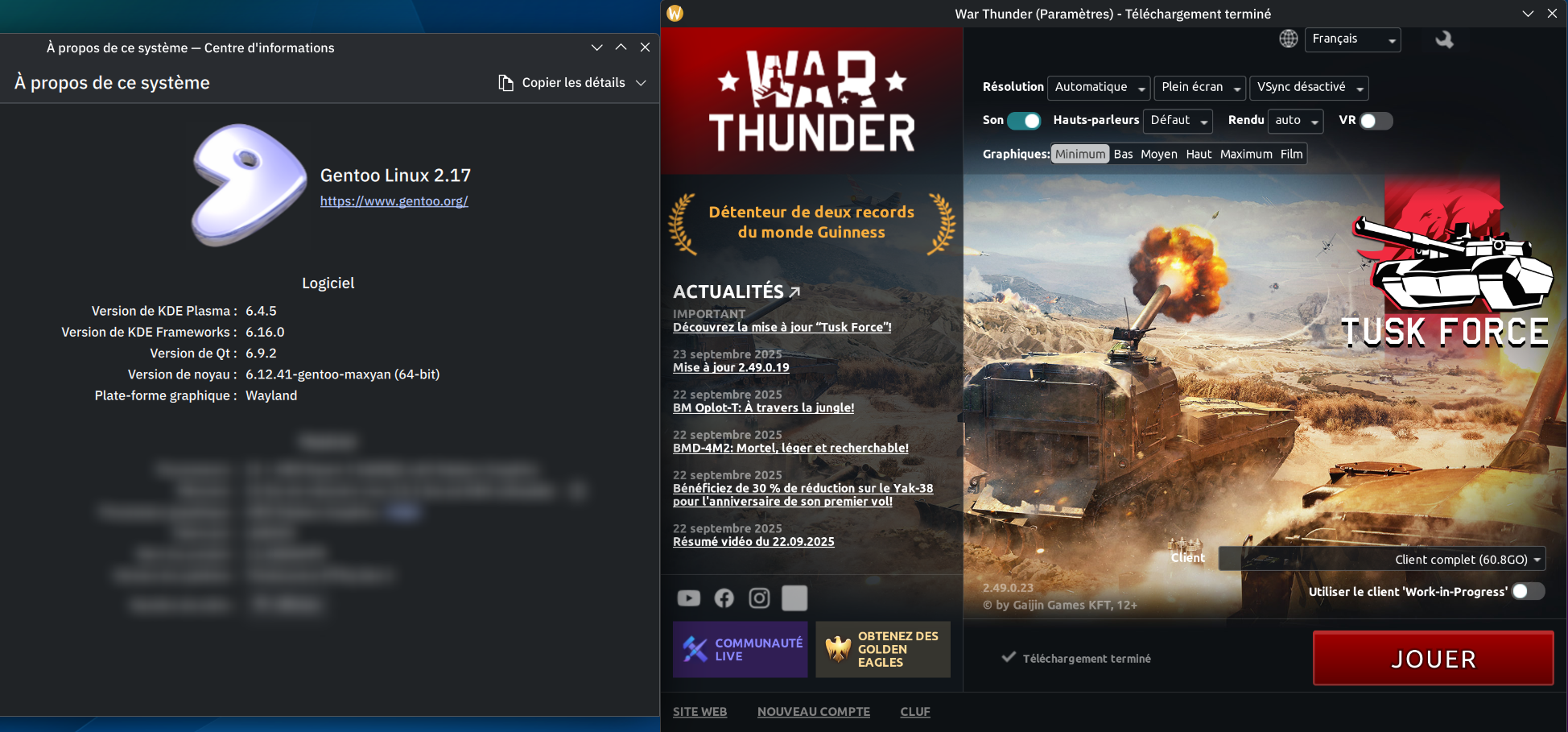Image resolution: width=1568 pixels, height=732 pixels.
Task: Open BM Oplot-T: À travers la jungle news
Action: 763,407
